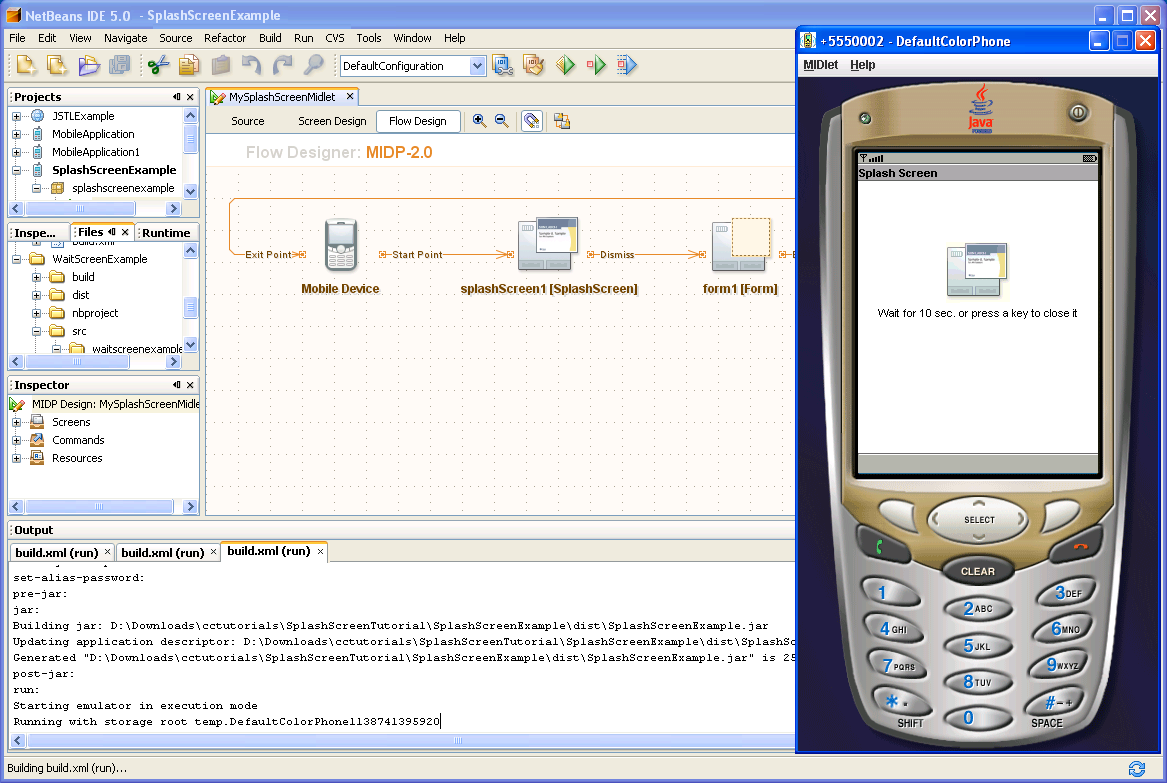Click the New File toolbar icon

tap(26, 65)
